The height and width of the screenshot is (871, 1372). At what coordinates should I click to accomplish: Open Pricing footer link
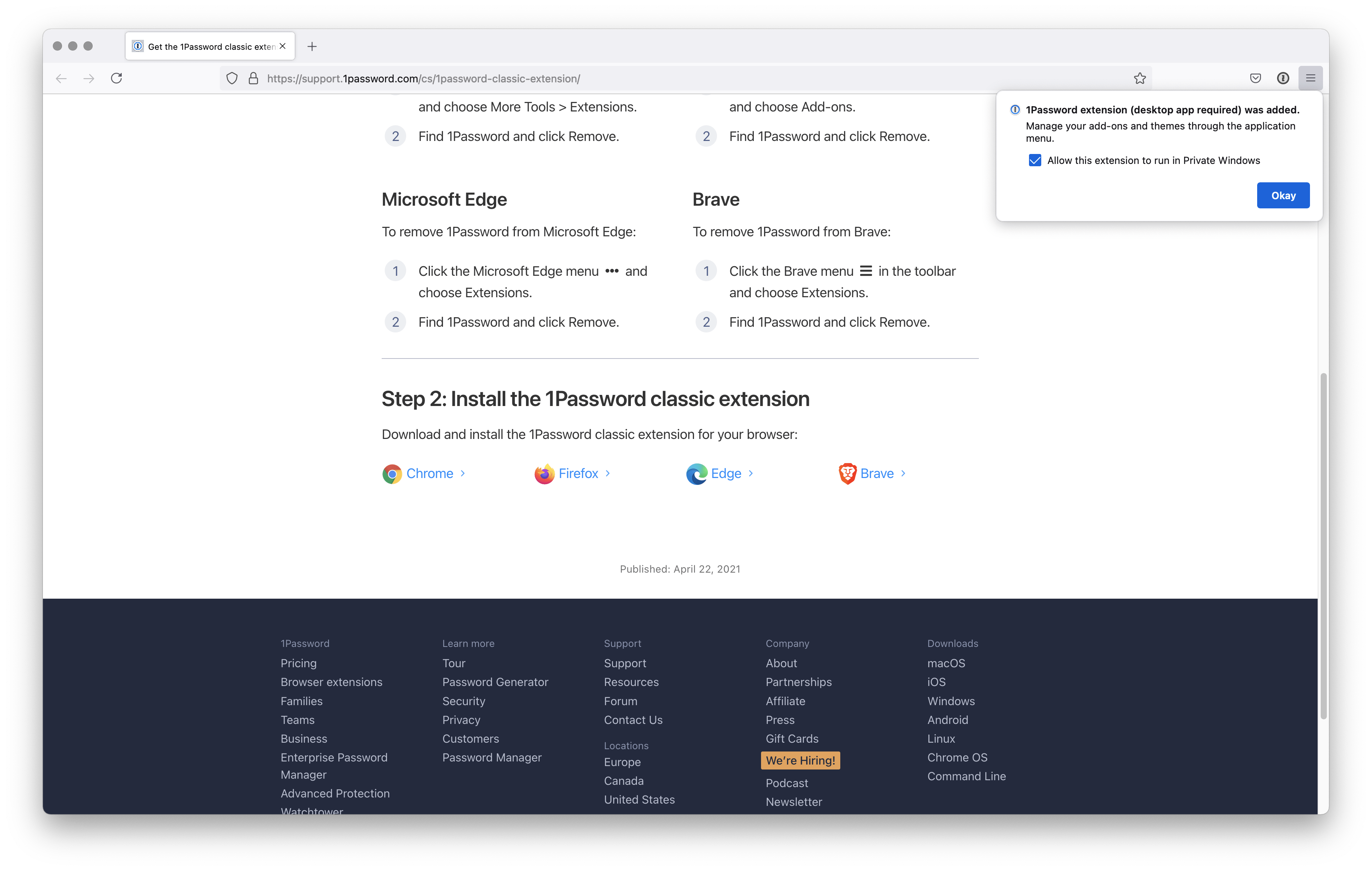point(299,663)
